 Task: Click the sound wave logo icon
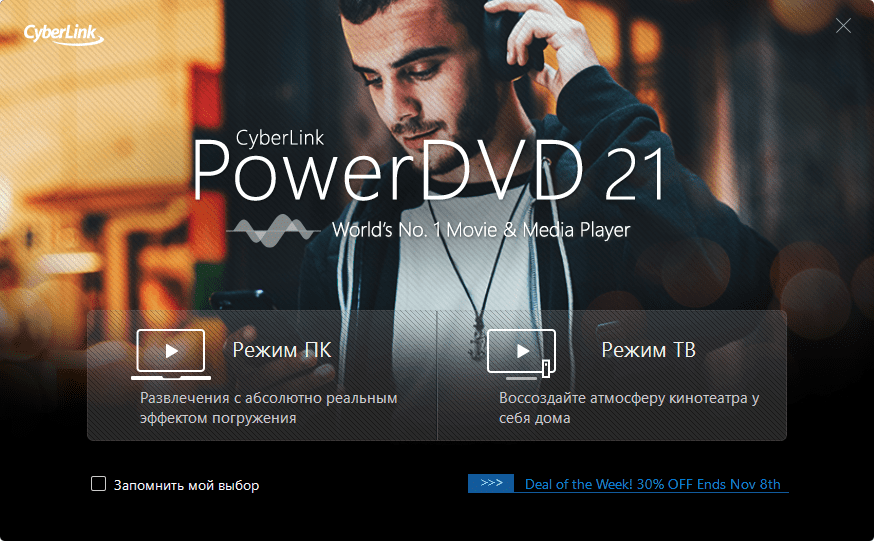[273, 230]
